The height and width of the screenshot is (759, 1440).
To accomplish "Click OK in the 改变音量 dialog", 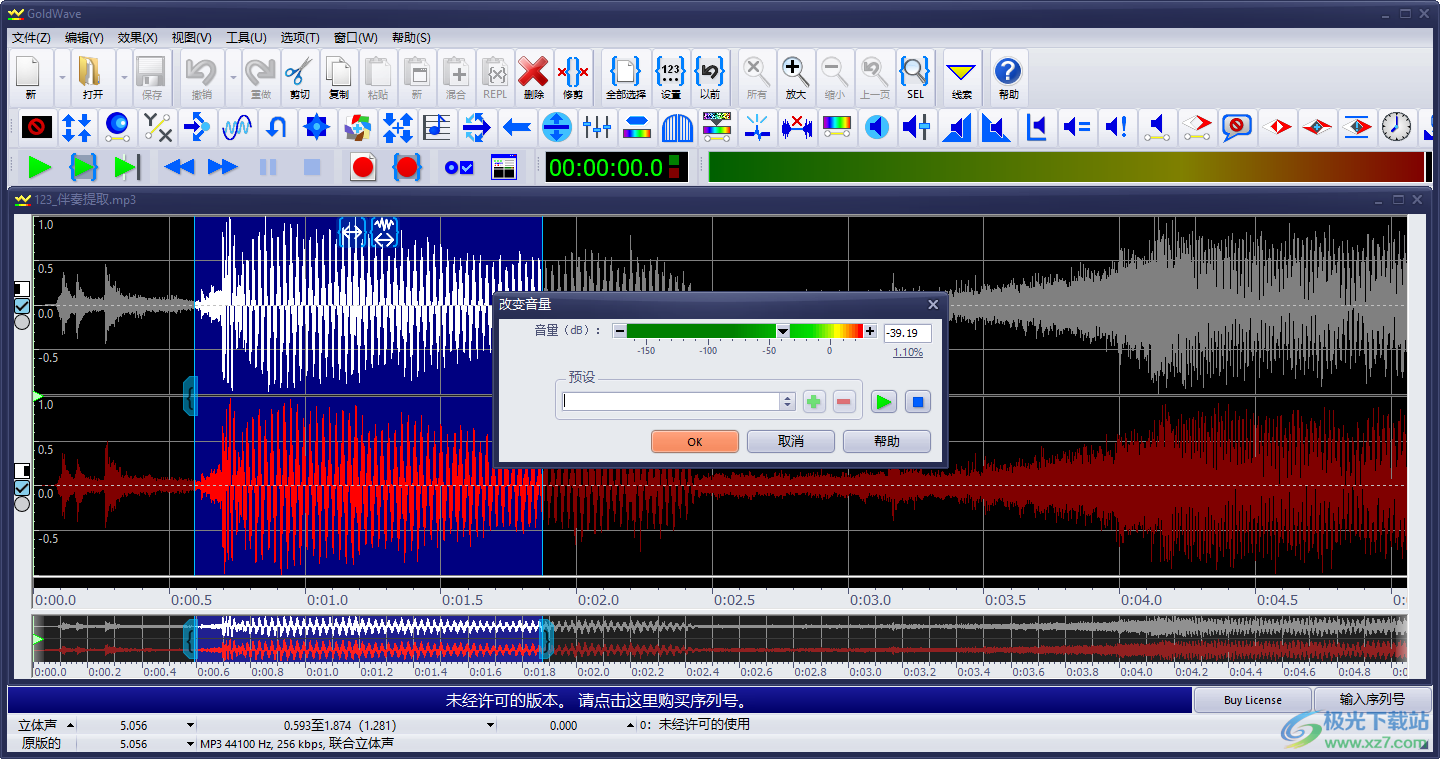I will pyautogui.click(x=695, y=441).
